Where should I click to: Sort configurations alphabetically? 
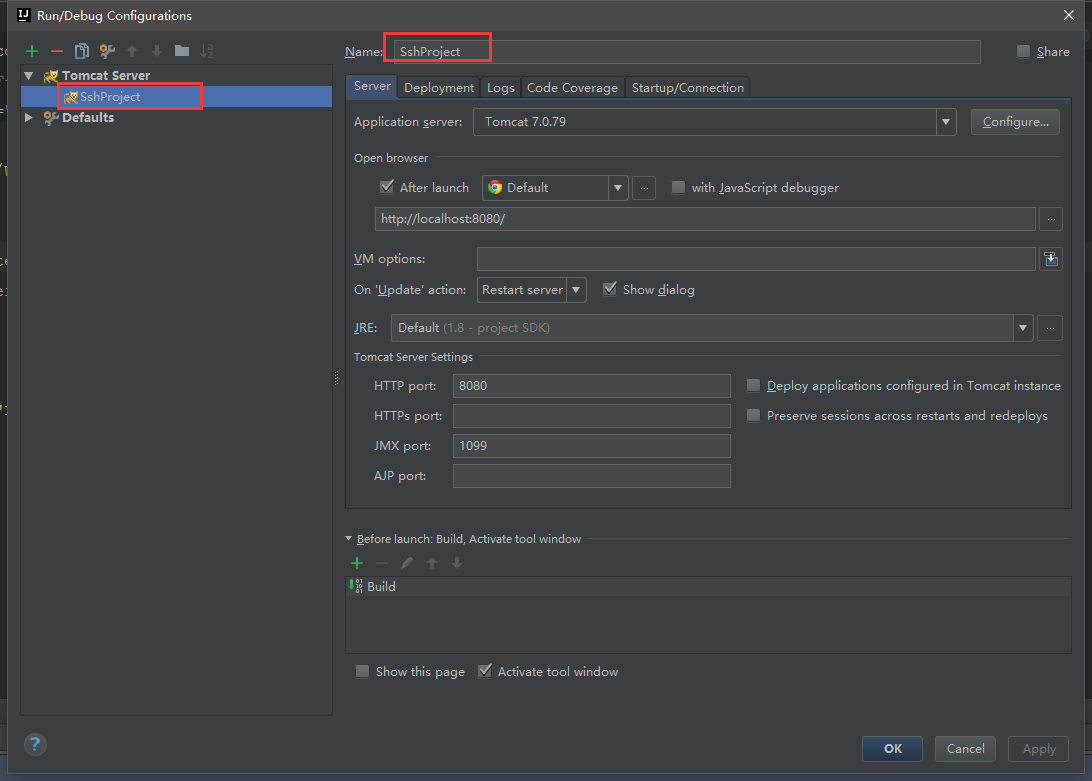[x=207, y=51]
